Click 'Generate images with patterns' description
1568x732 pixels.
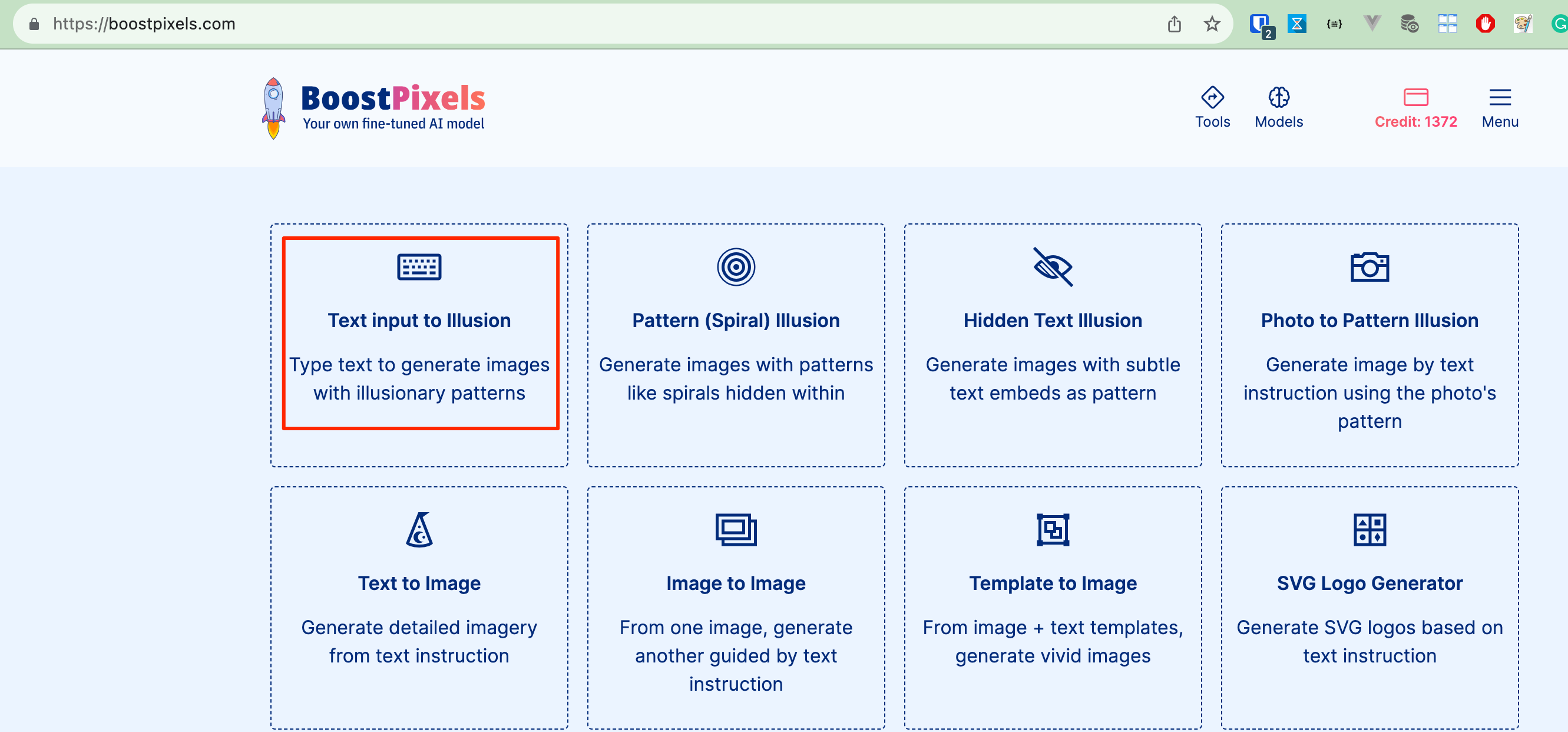(735, 364)
